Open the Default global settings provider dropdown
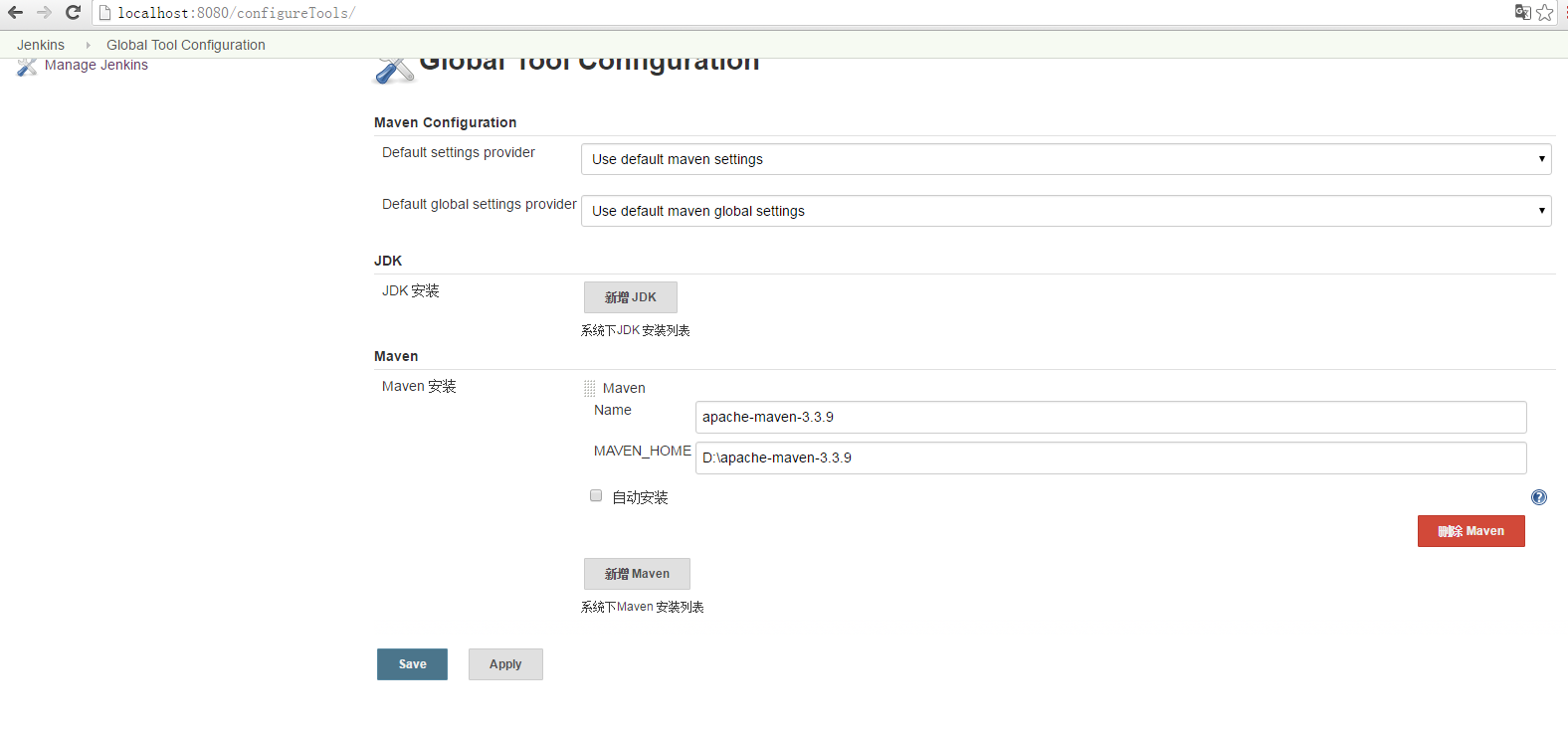The width and height of the screenshot is (1568, 732). pos(1067,211)
